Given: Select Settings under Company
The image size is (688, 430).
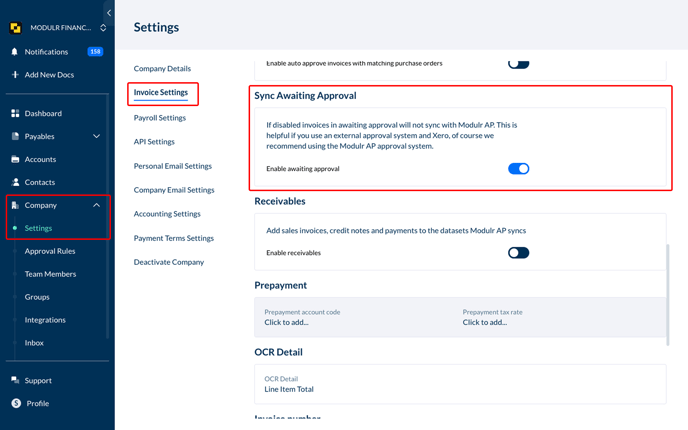Looking at the screenshot, I should pos(38,228).
